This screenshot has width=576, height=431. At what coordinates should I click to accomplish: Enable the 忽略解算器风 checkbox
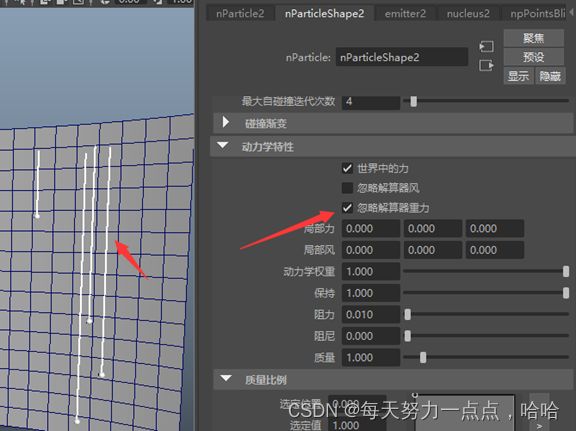coord(347,188)
